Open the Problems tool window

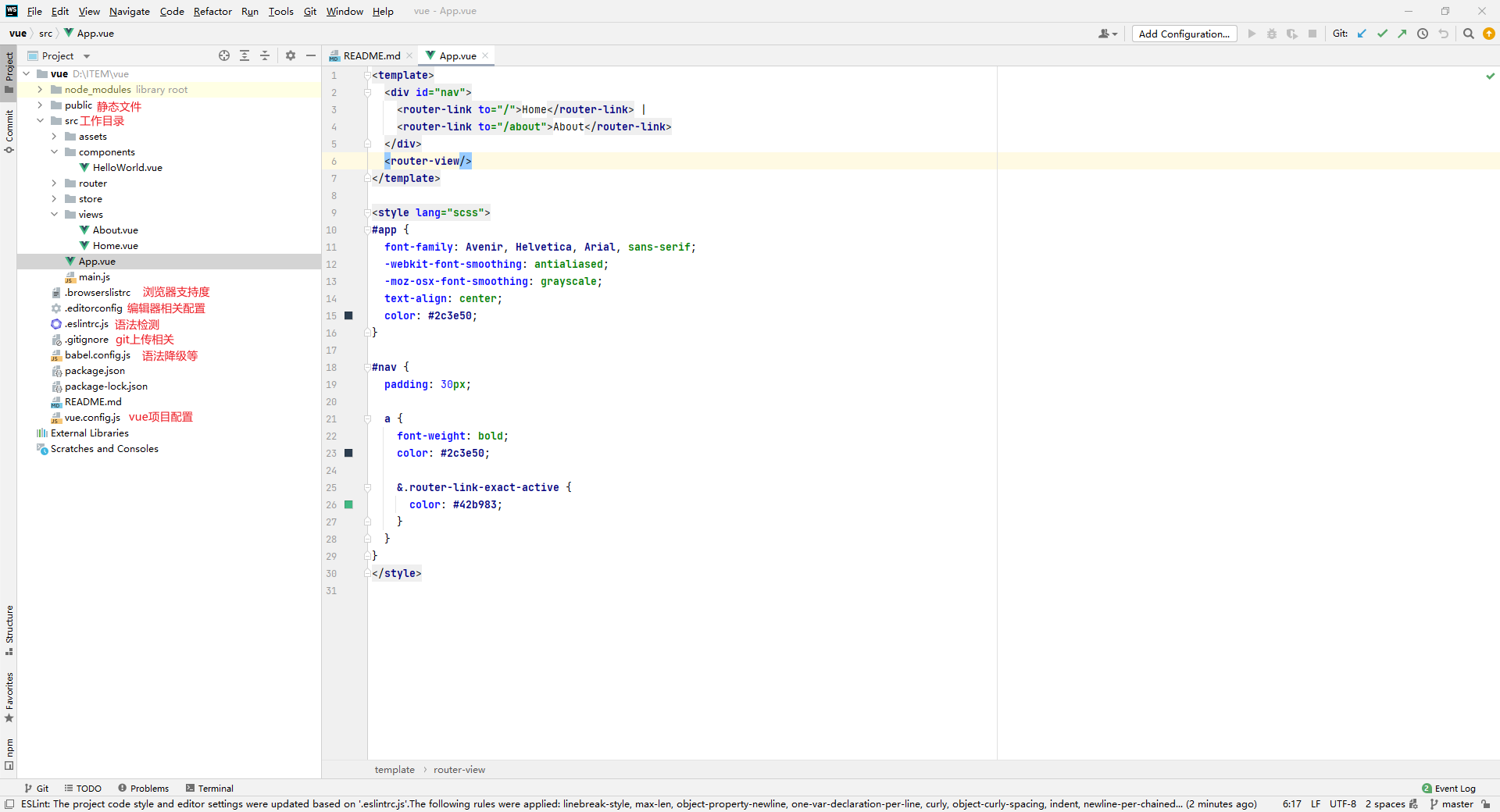coord(143,789)
